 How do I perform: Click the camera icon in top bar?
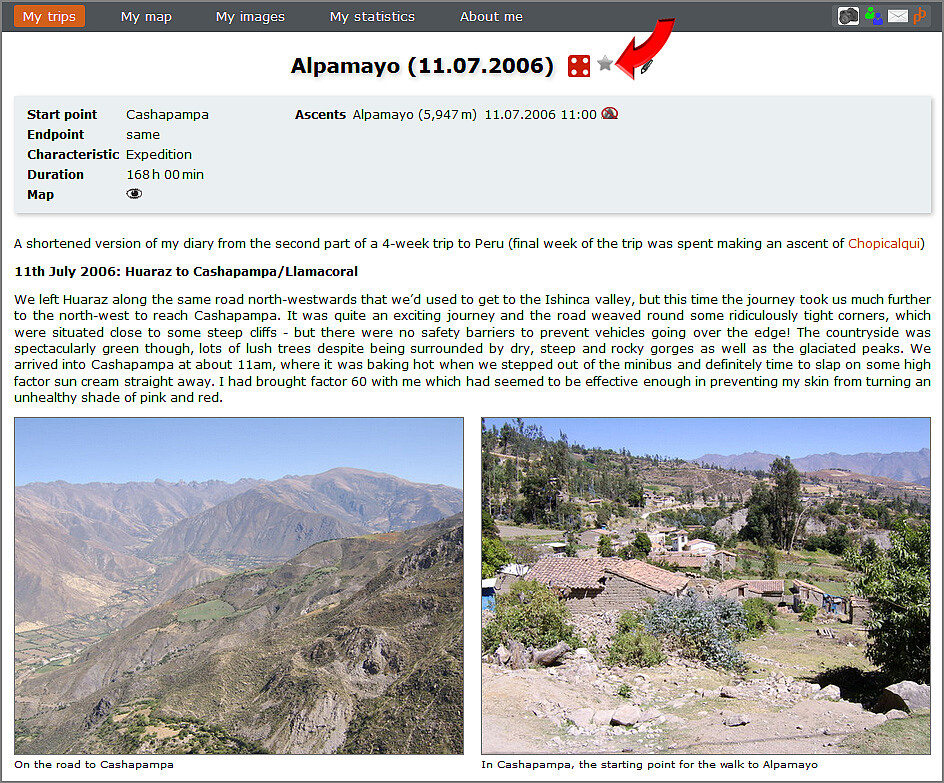[x=848, y=16]
